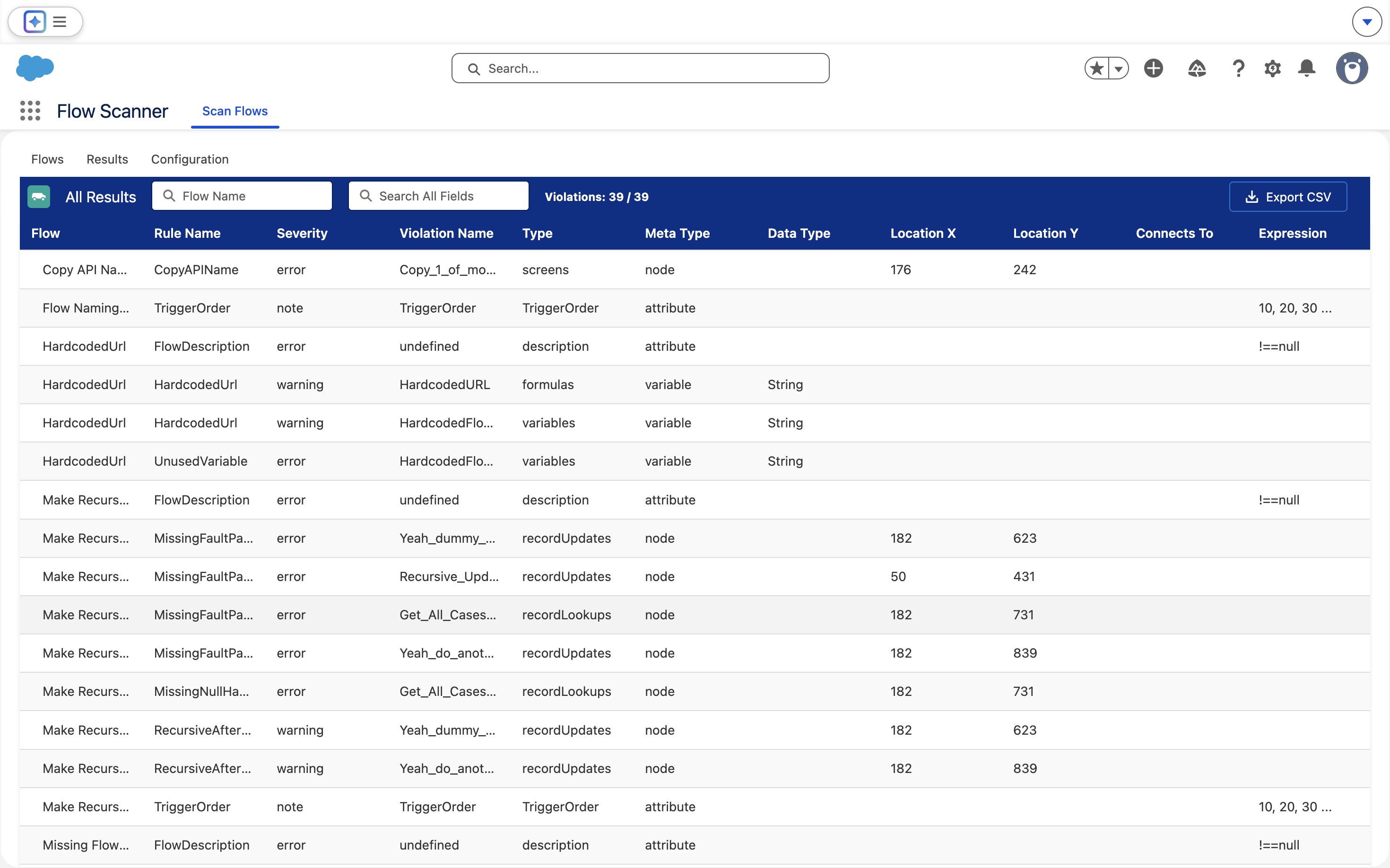Image resolution: width=1390 pixels, height=868 pixels.
Task: Click the Einstein sparkle icon in the pill
Action: click(34, 22)
